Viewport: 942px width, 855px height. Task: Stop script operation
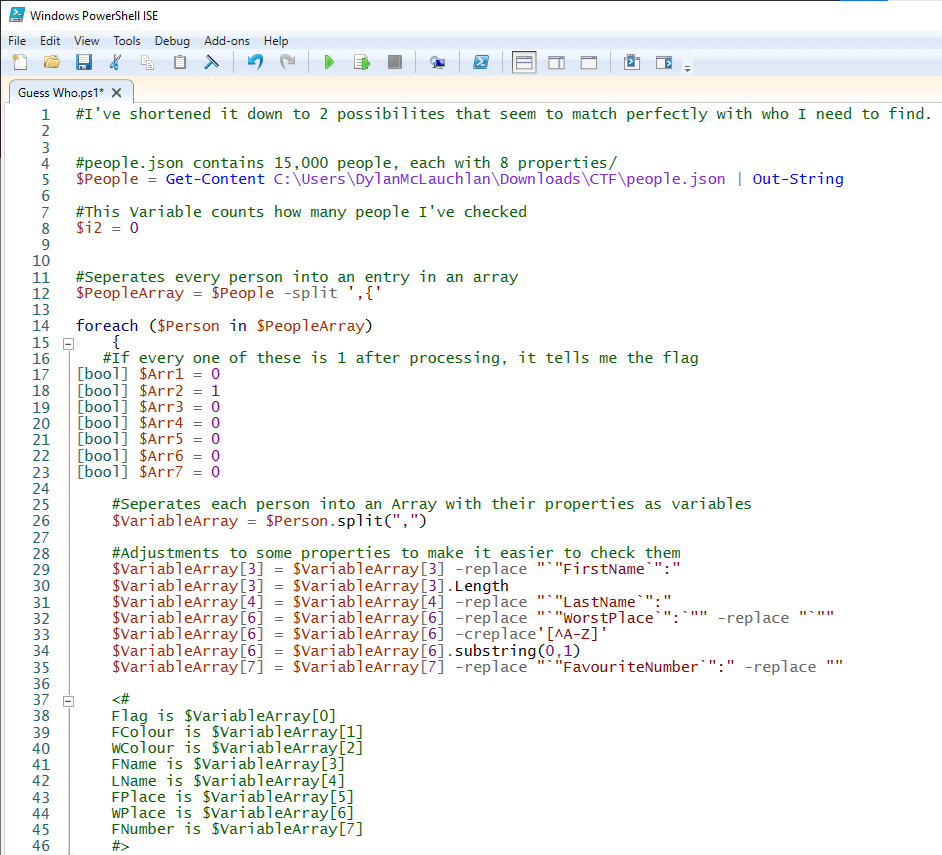[395, 62]
